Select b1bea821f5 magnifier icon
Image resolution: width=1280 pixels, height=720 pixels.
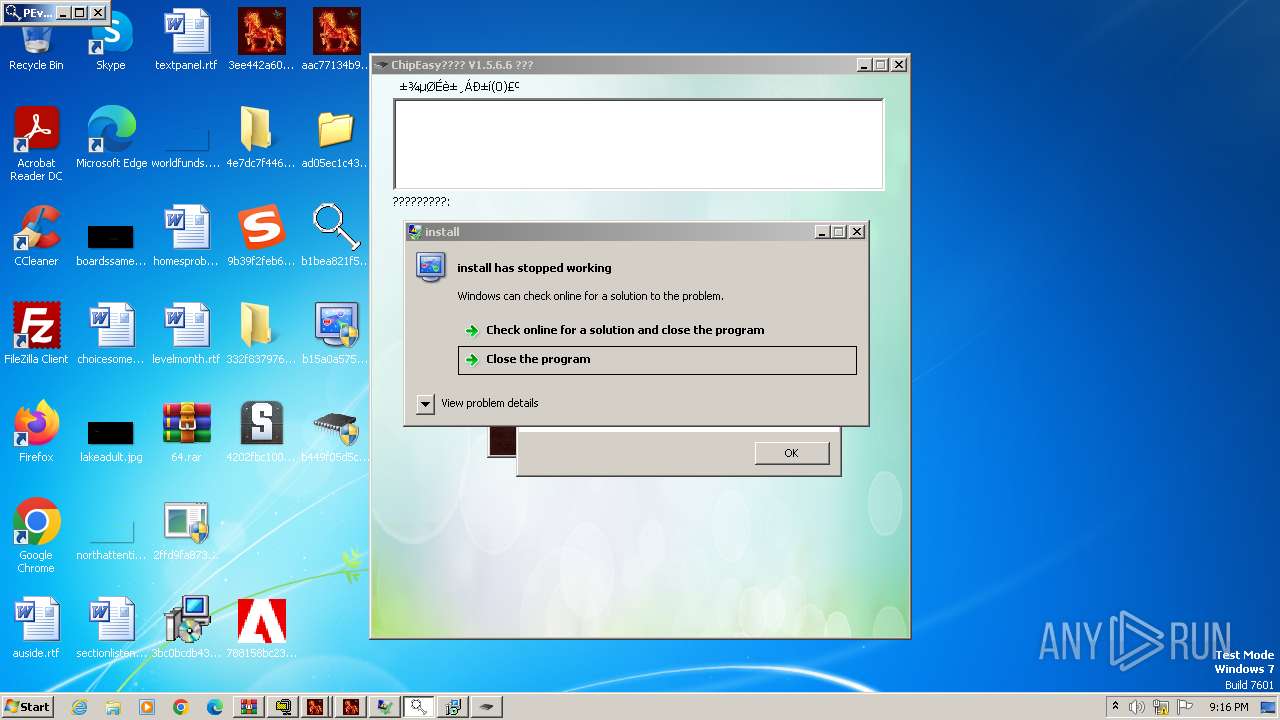pos(336,236)
